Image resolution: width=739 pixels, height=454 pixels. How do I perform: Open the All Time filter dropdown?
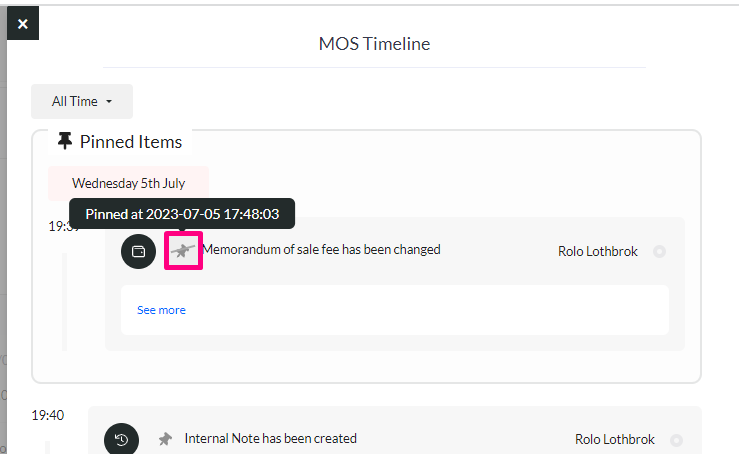pos(82,101)
